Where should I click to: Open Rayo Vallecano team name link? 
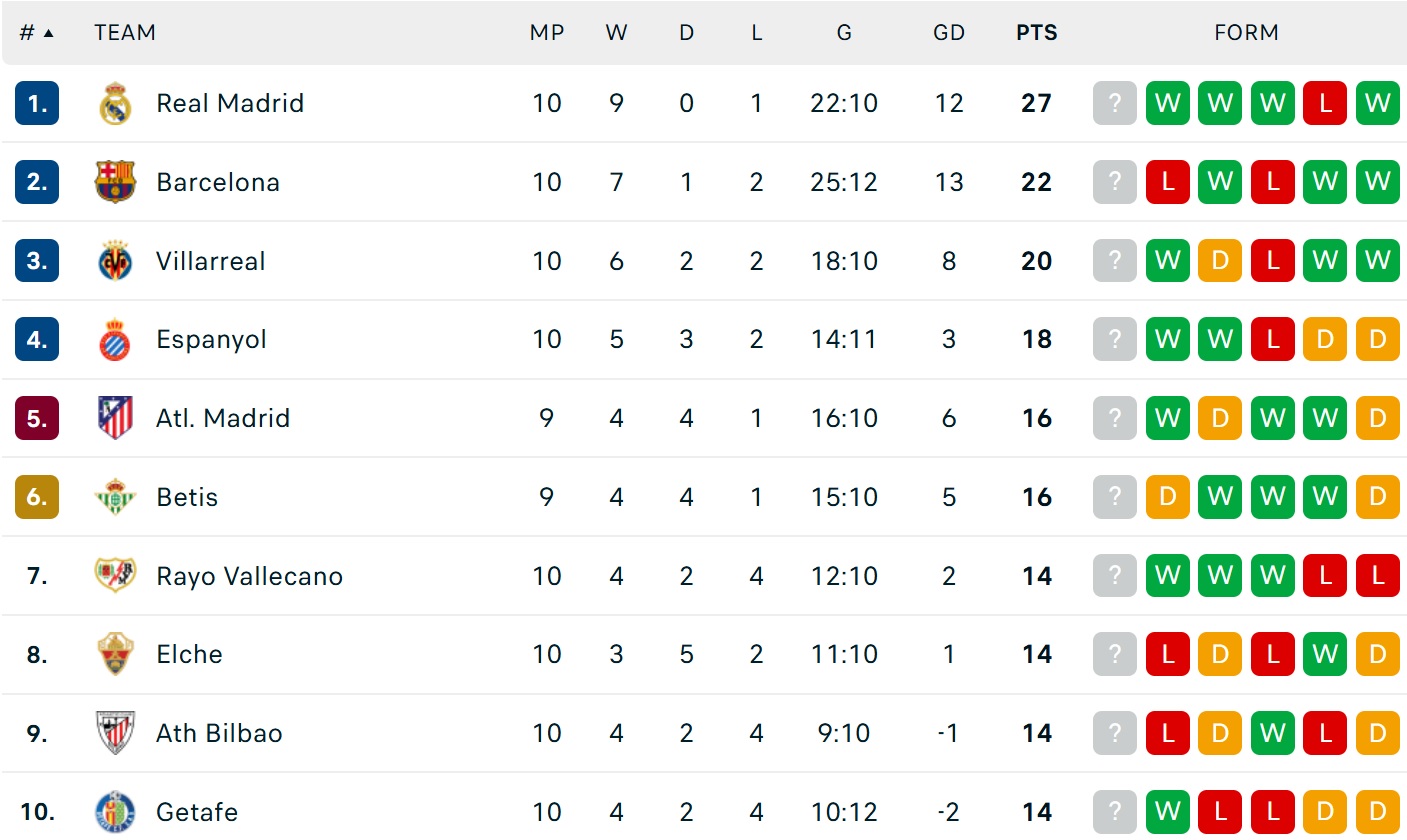coord(249,576)
